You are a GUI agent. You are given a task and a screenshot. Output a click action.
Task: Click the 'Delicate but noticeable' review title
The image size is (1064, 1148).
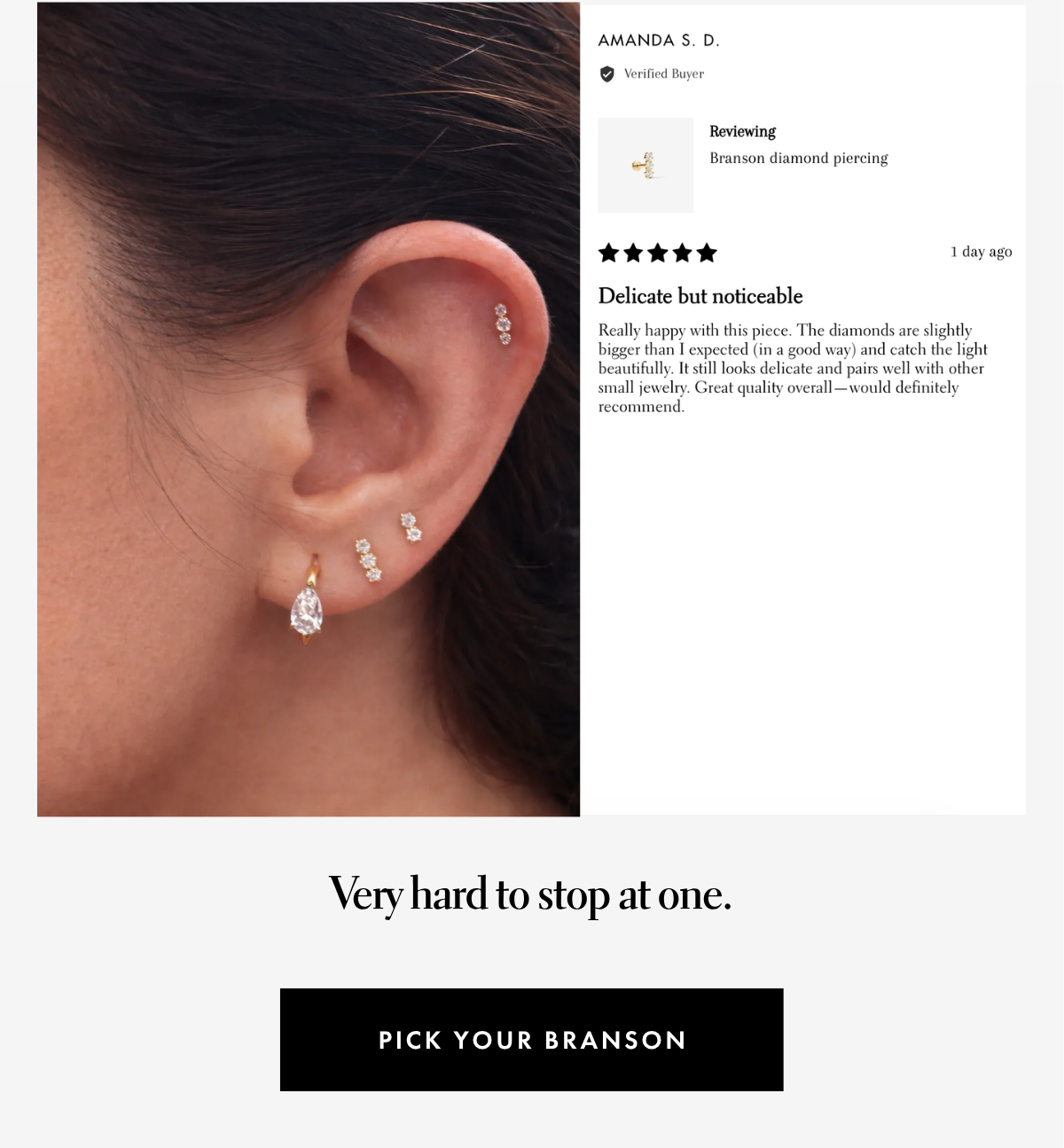(700, 296)
